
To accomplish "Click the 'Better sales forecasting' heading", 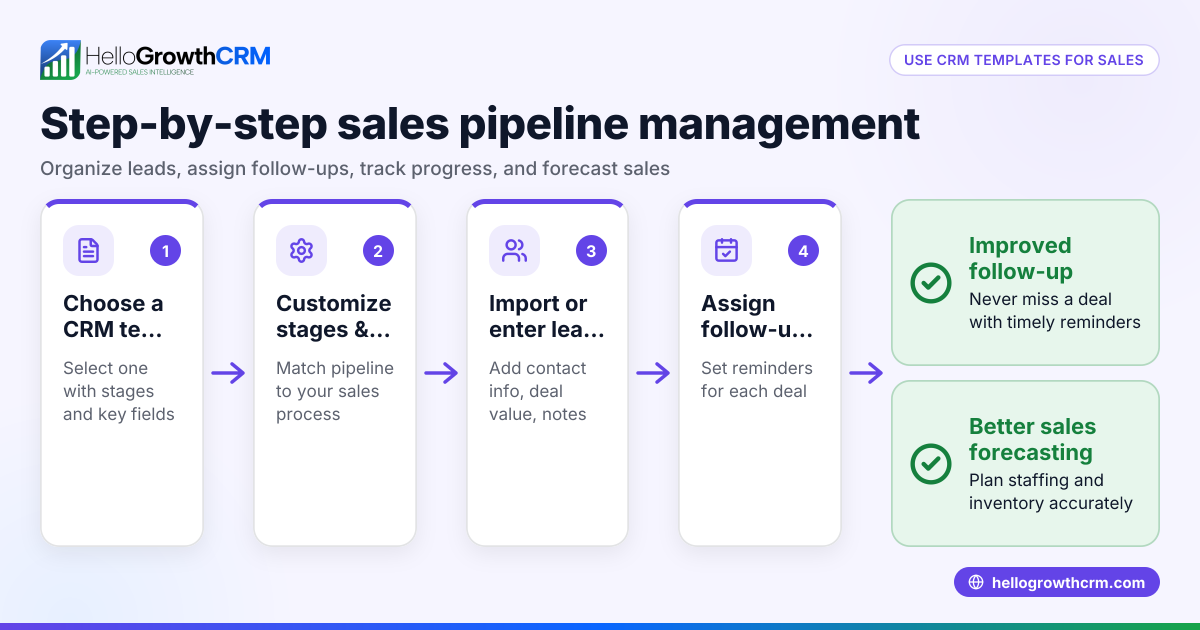I will coord(1033,439).
